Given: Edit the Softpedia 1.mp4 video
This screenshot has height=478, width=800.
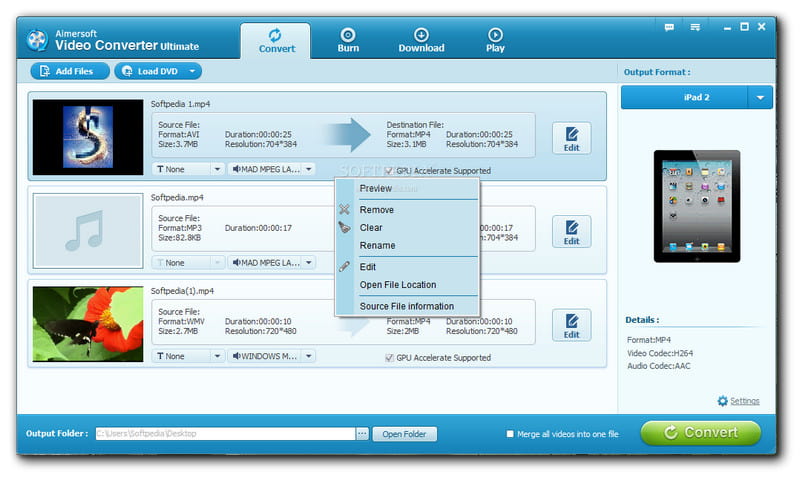Looking at the screenshot, I should (x=571, y=138).
